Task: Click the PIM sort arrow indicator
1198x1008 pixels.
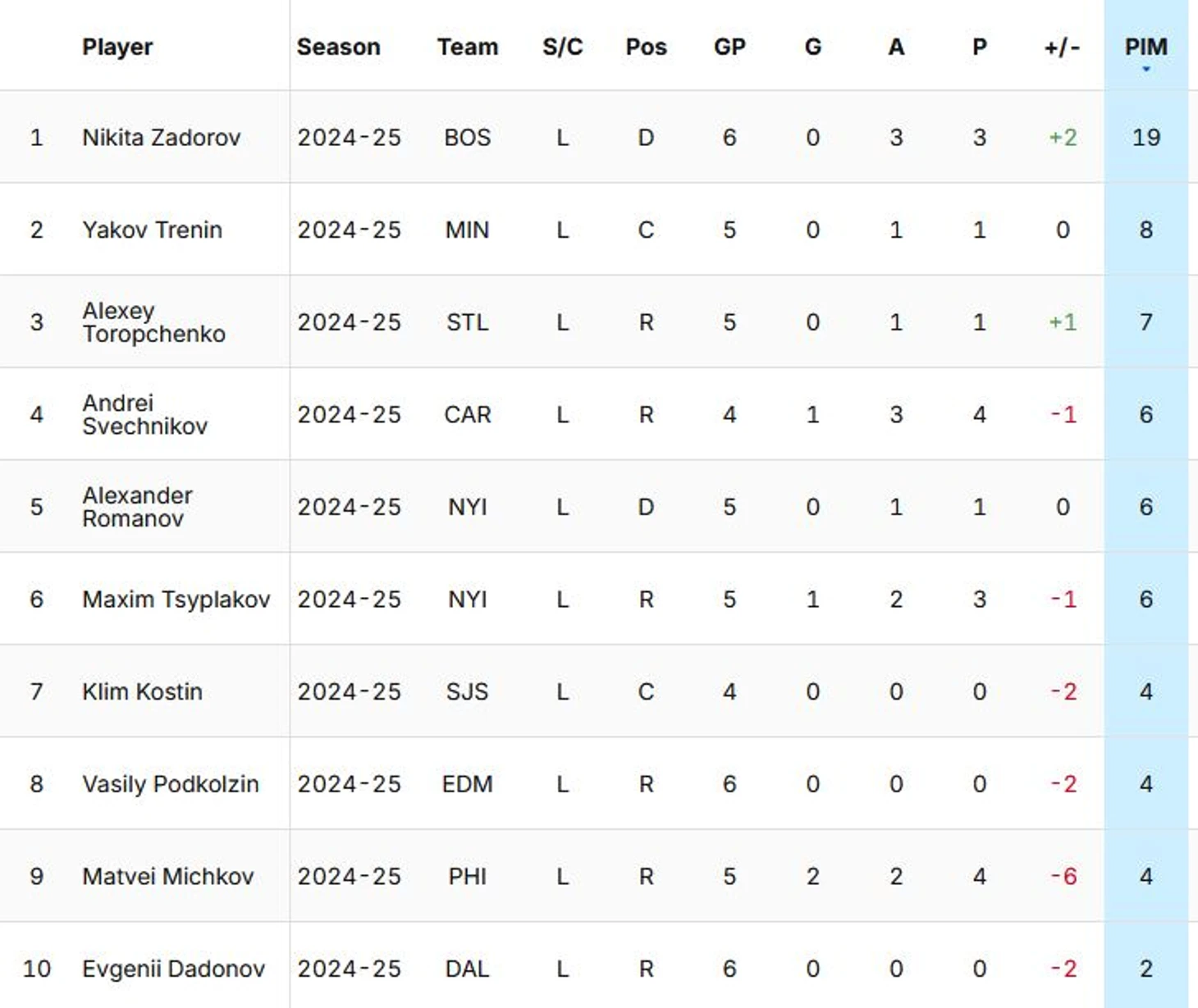Action: tap(1146, 70)
